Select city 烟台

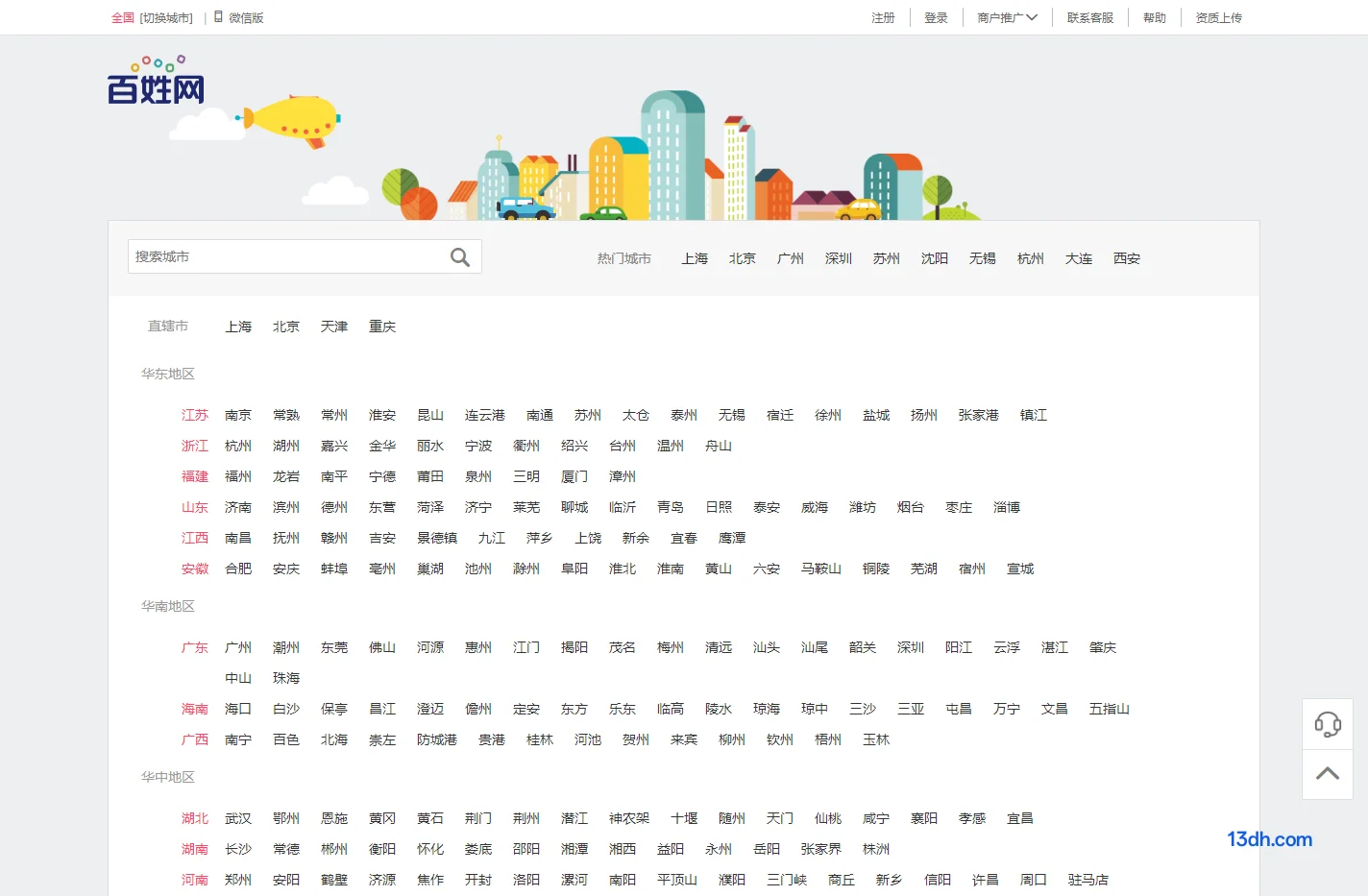(x=911, y=507)
